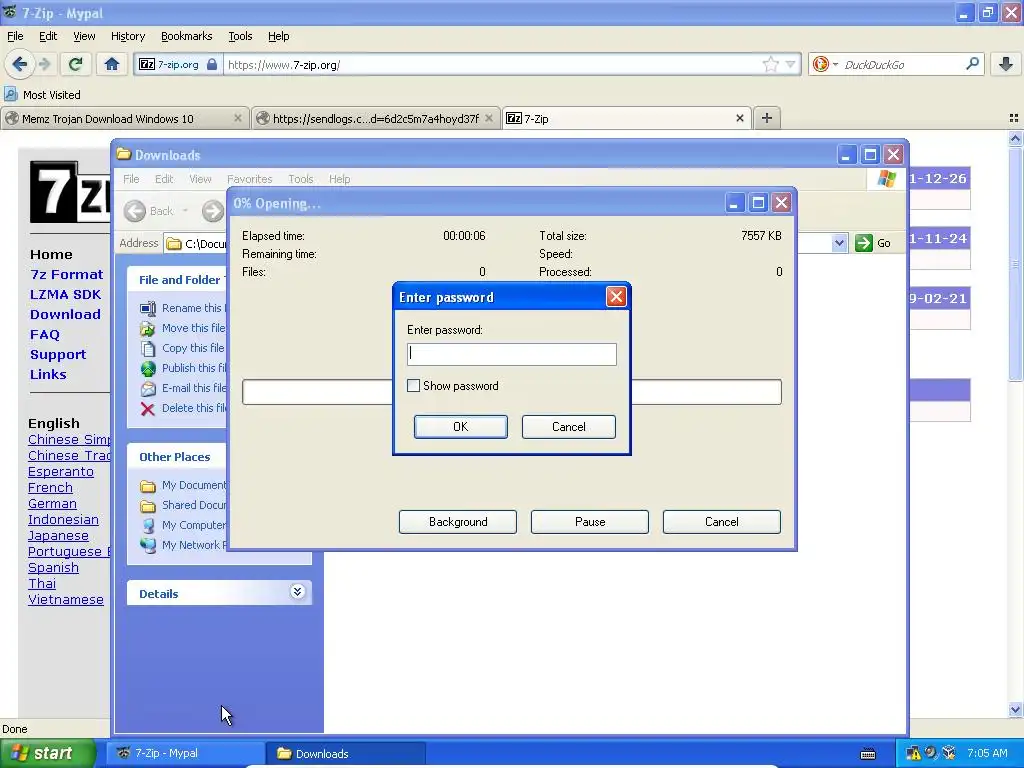This screenshot has height=768, width=1024.
Task: Bookmark this page with the star icon
Action: click(771, 64)
